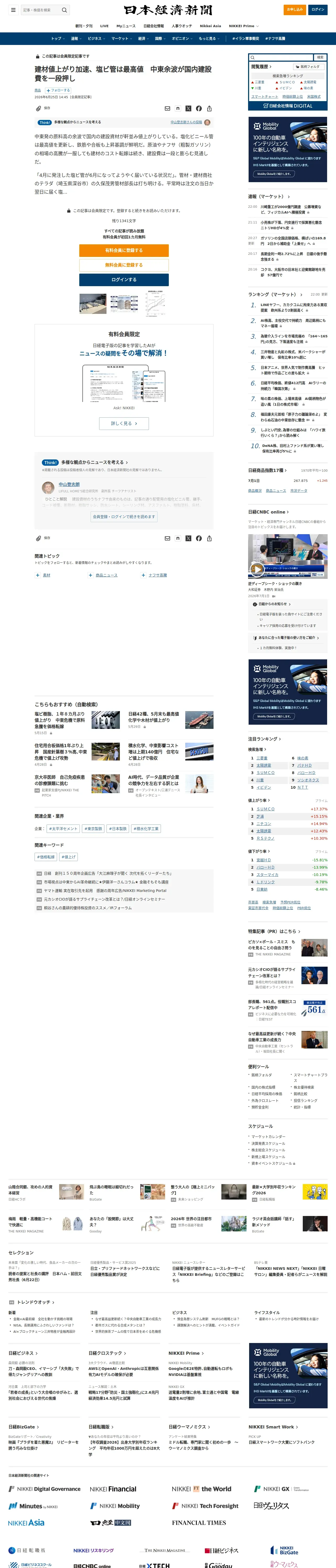
Task: Expand the 速報 navigation dropdown
Action: (76, 38)
